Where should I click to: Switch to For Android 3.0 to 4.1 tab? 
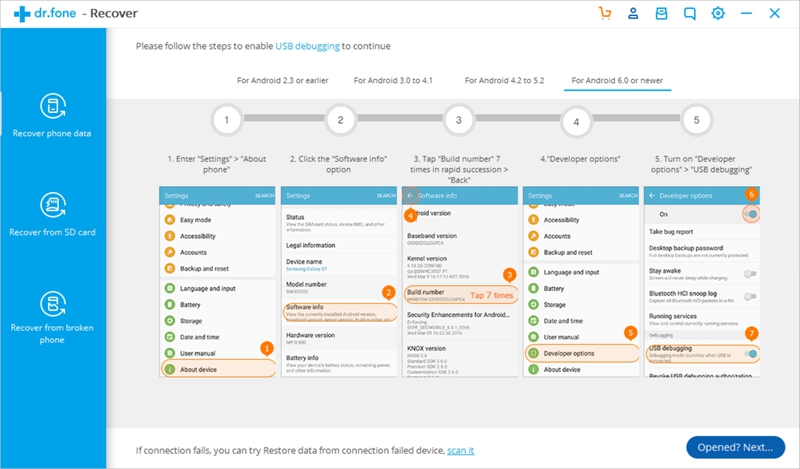[x=393, y=81]
